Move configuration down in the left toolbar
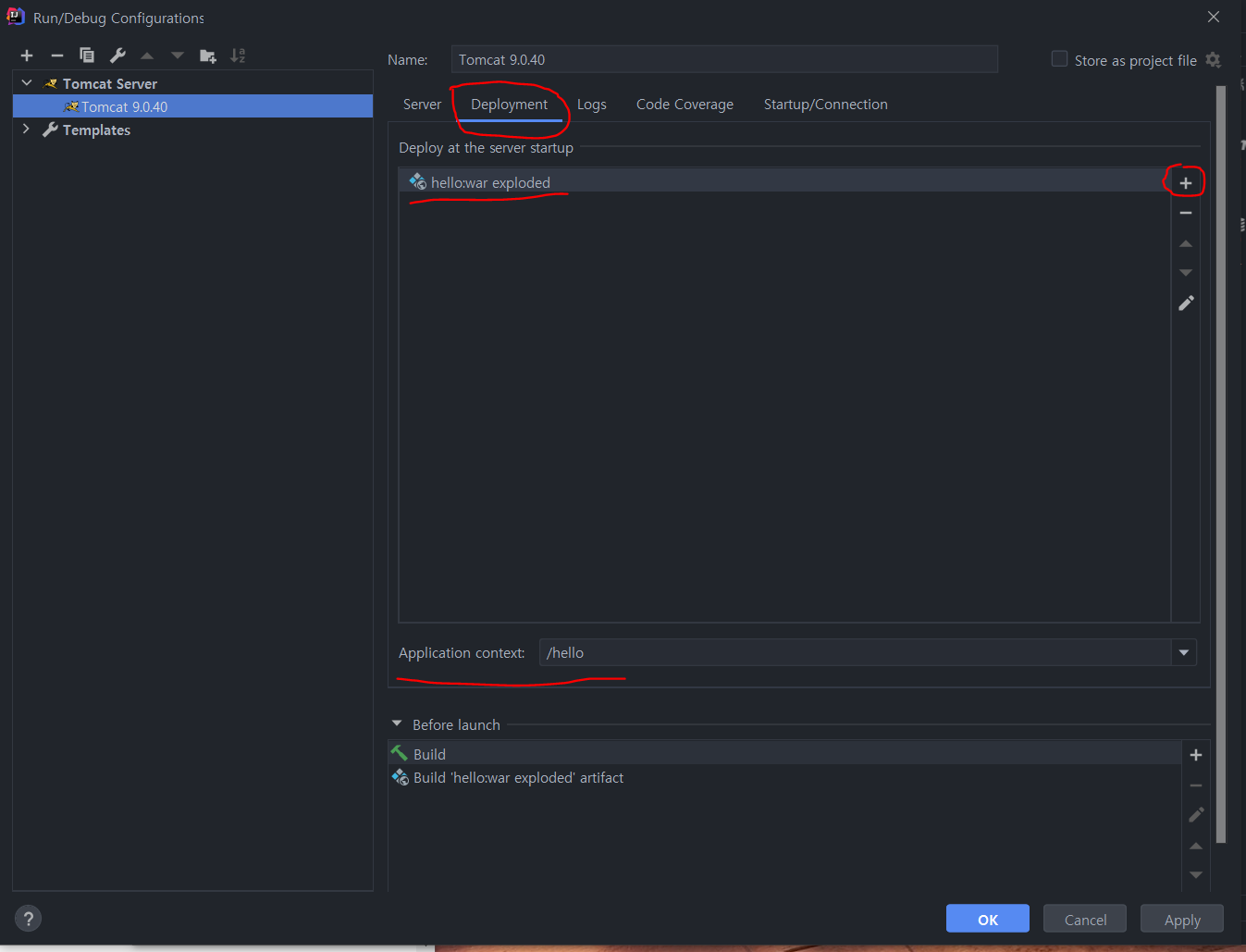 pos(178,56)
